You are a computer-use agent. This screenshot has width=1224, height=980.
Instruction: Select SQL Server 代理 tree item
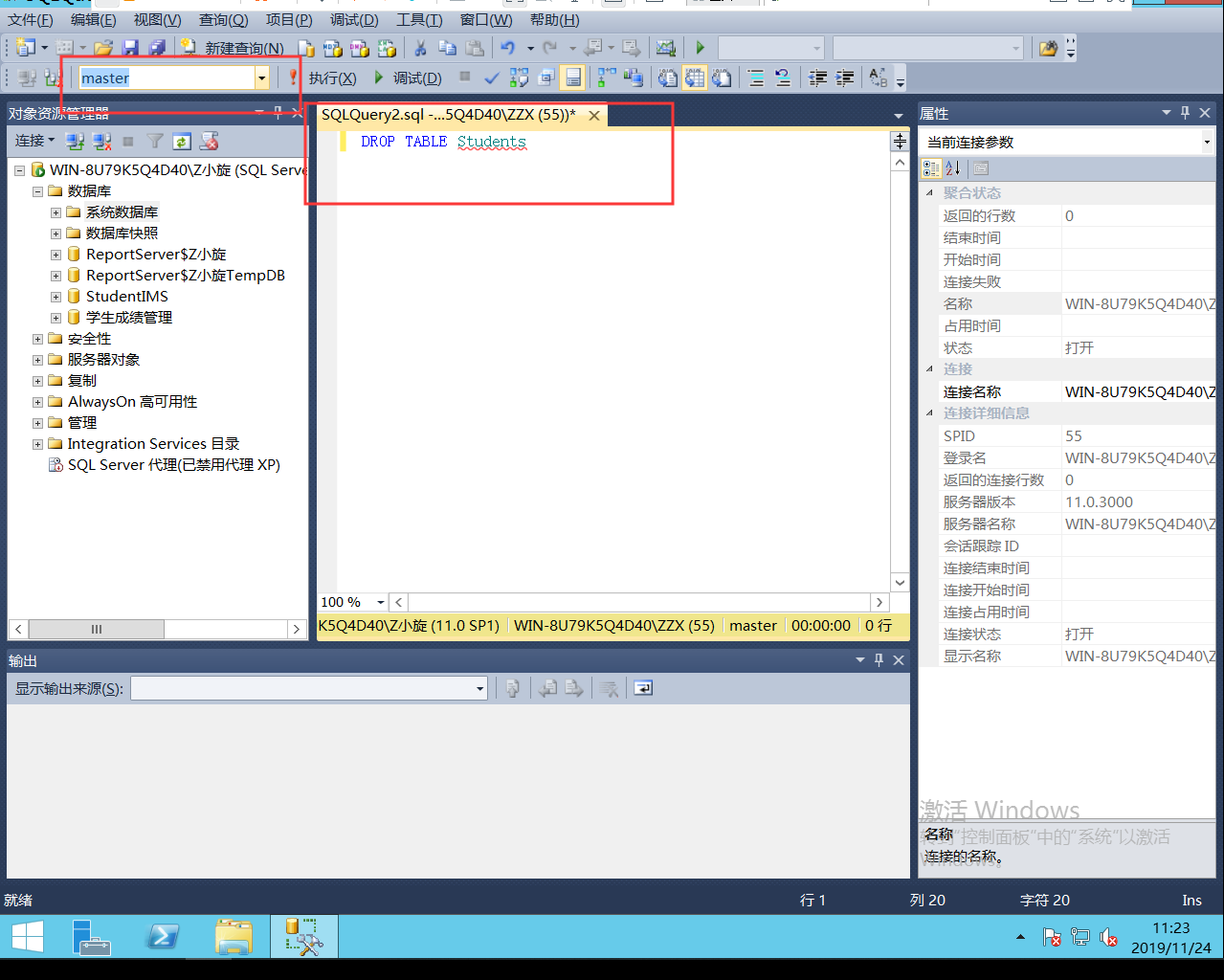point(174,465)
